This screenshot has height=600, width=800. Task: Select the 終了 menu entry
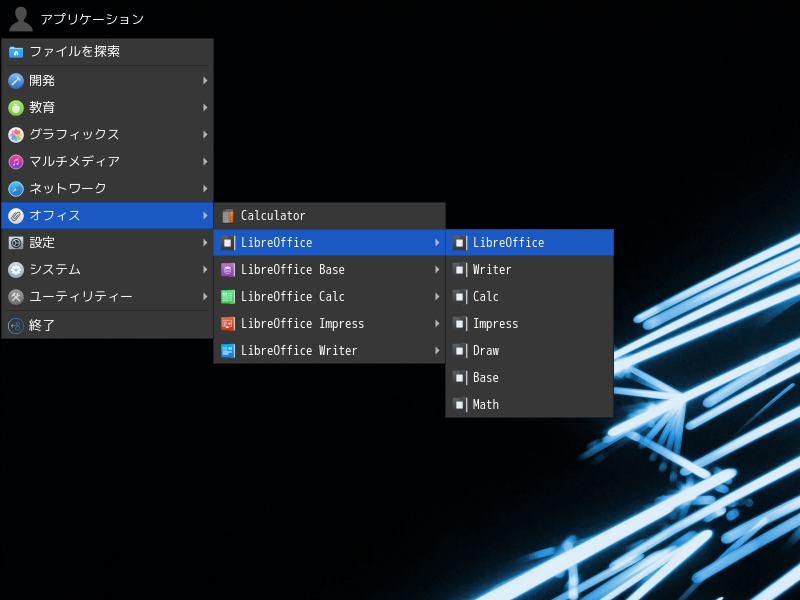click(x=107, y=326)
